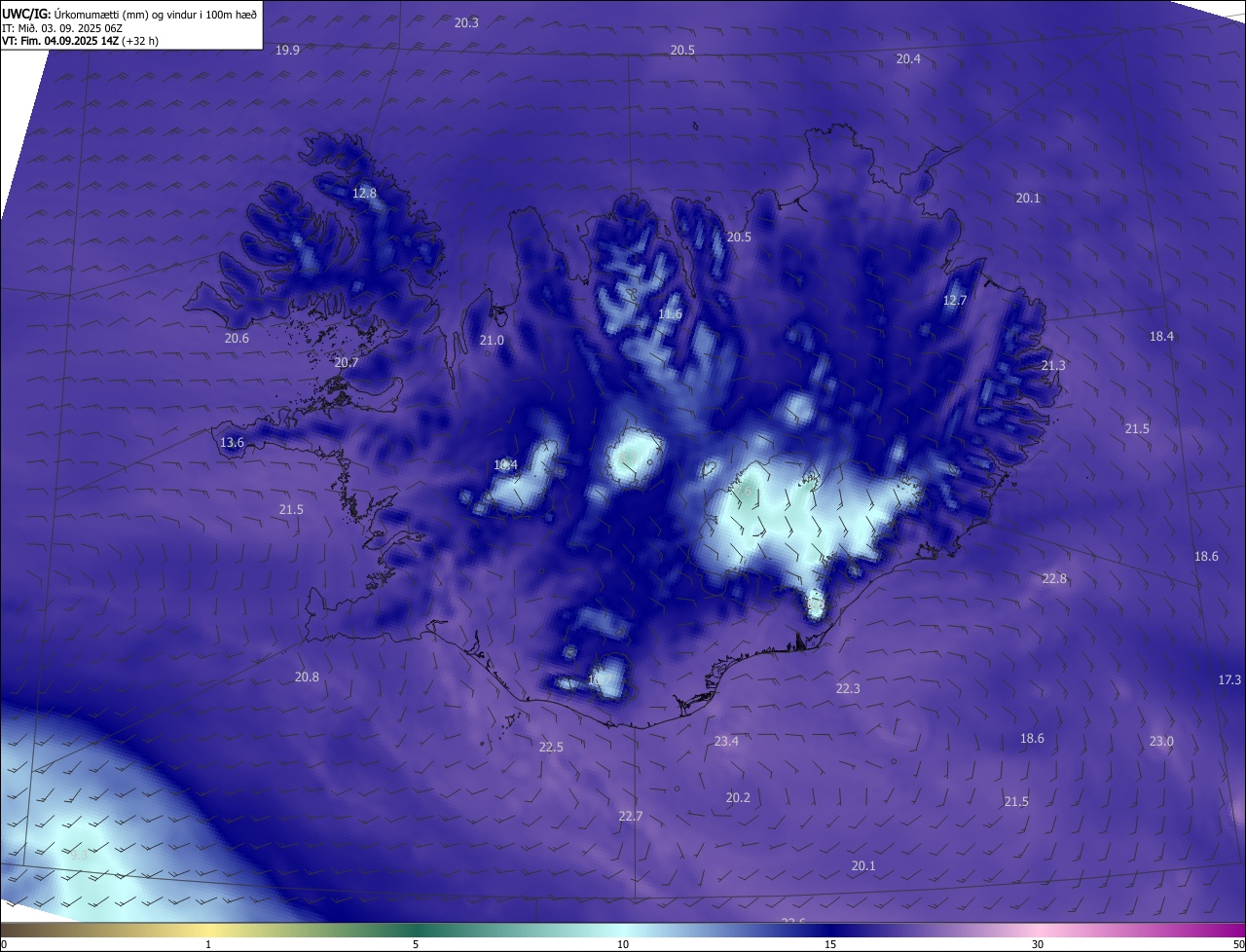Screen dimensions: 1246x952
Task: Select the 20.4 value label
Action: click(908, 58)
